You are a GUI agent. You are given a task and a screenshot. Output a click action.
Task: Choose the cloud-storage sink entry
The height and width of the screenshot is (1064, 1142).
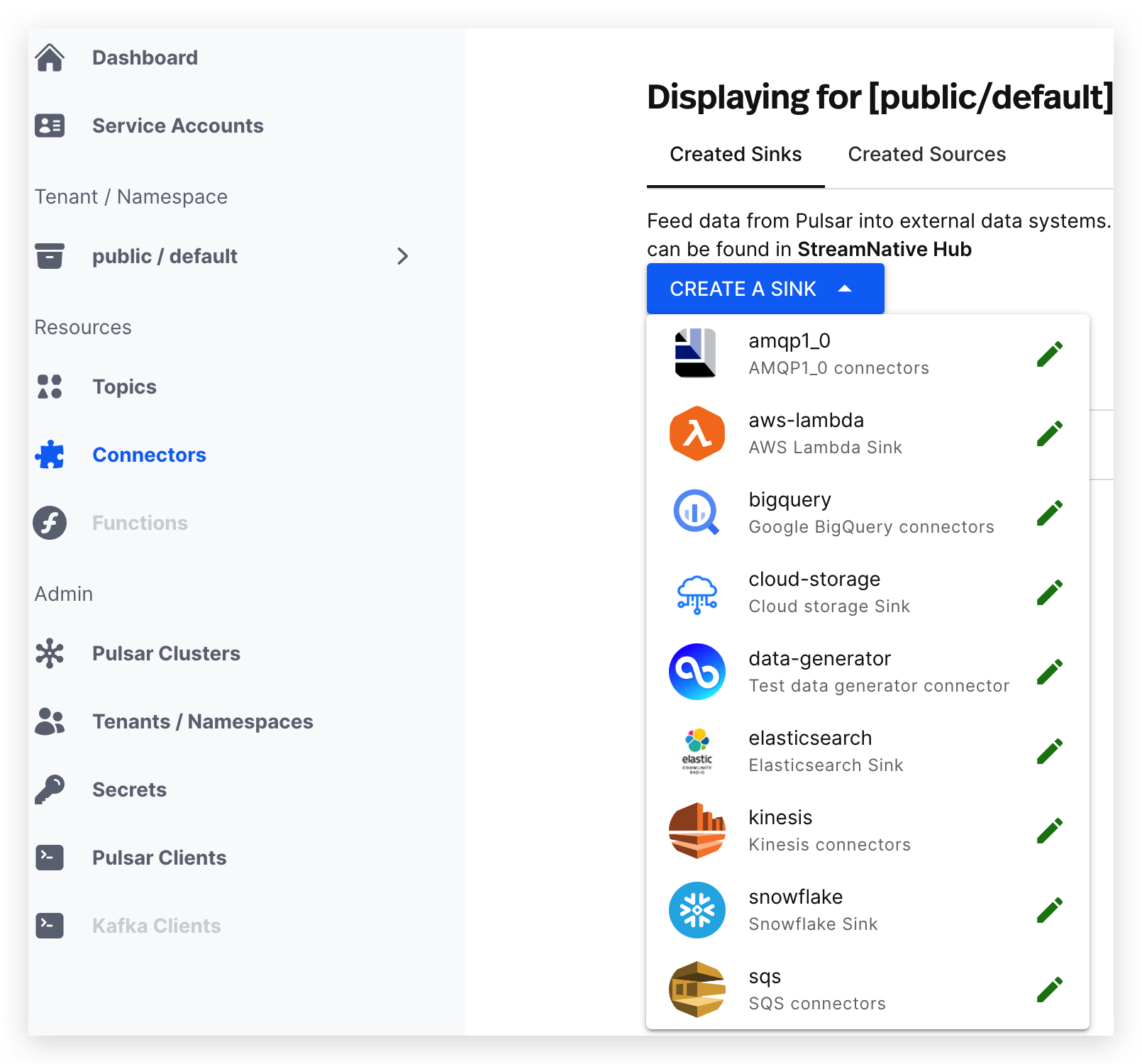pos(867,592)
